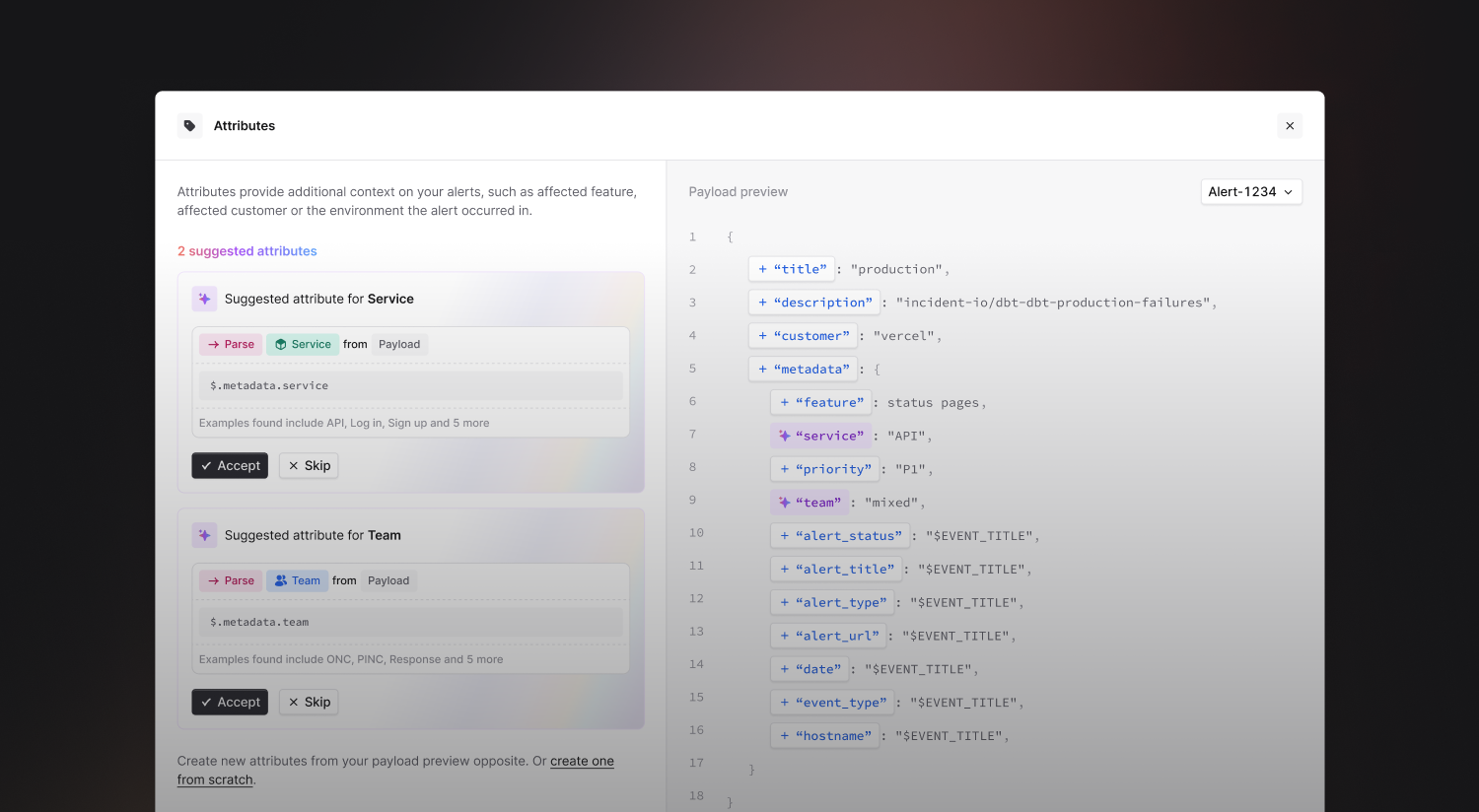Click the Payload chip in Team card
The width and height of the screenshot is (1479, 812).
[388, 580]
